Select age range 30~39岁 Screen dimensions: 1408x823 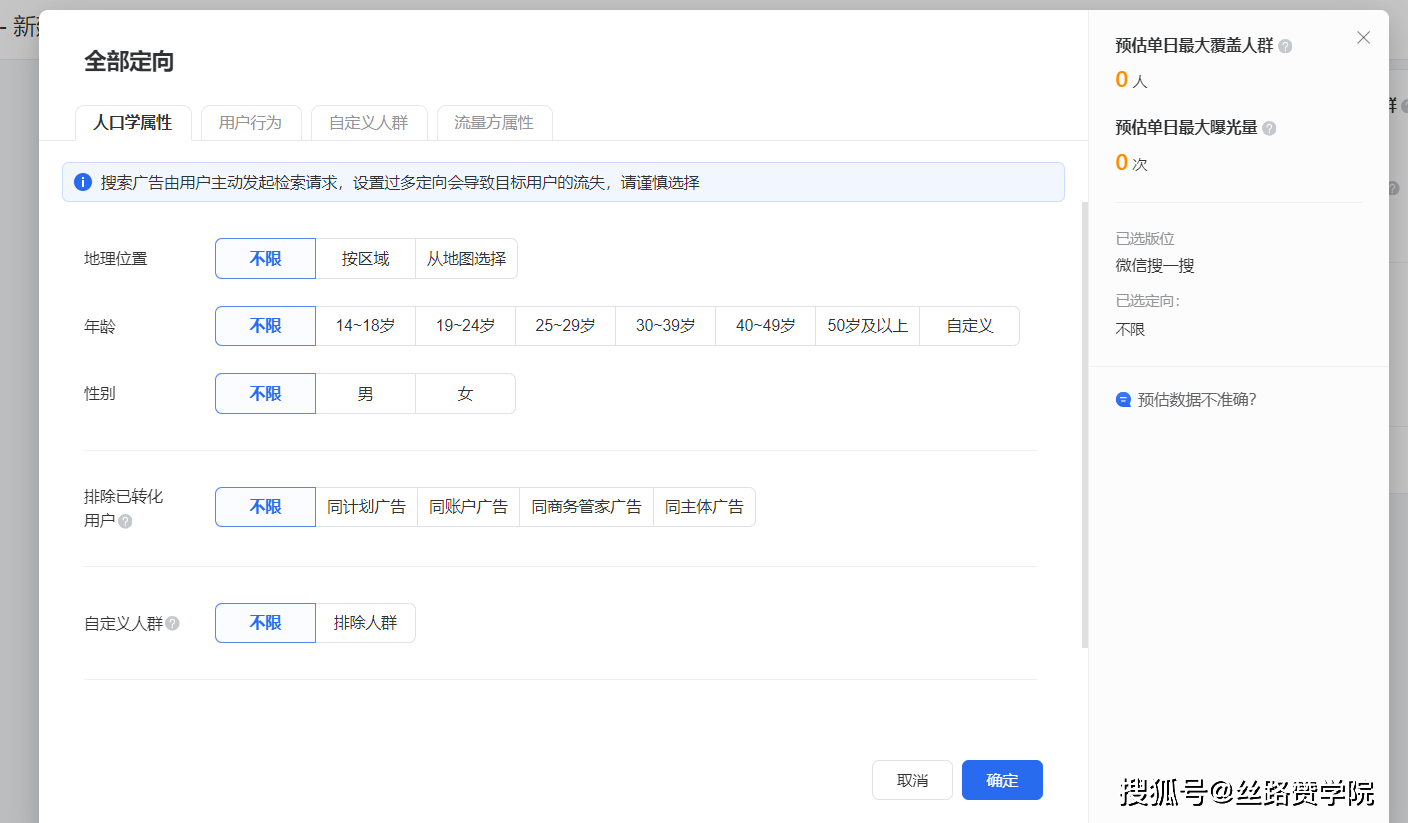click(x=665, y=326)
